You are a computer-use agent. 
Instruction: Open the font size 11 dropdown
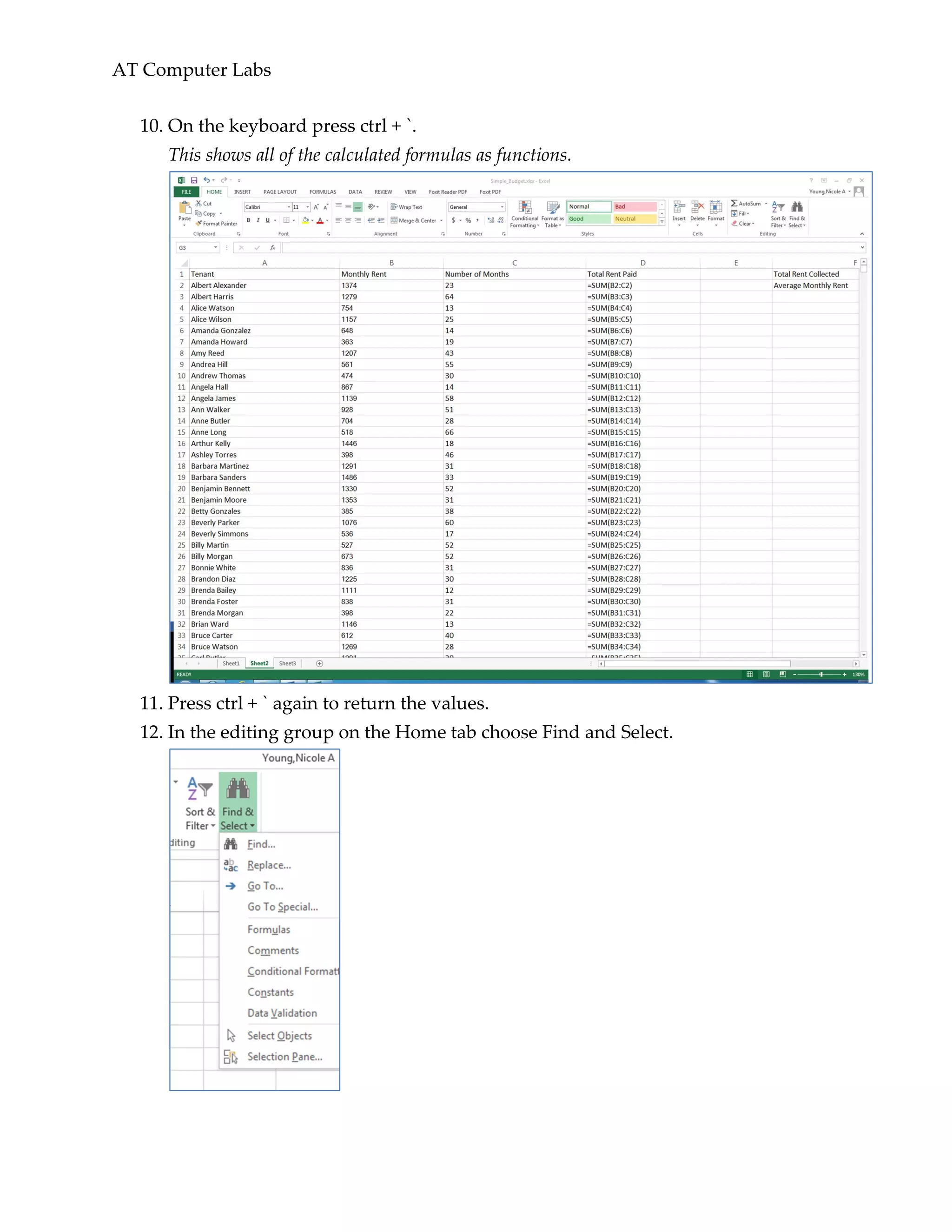pyautogui.click(x=307, y=207)
